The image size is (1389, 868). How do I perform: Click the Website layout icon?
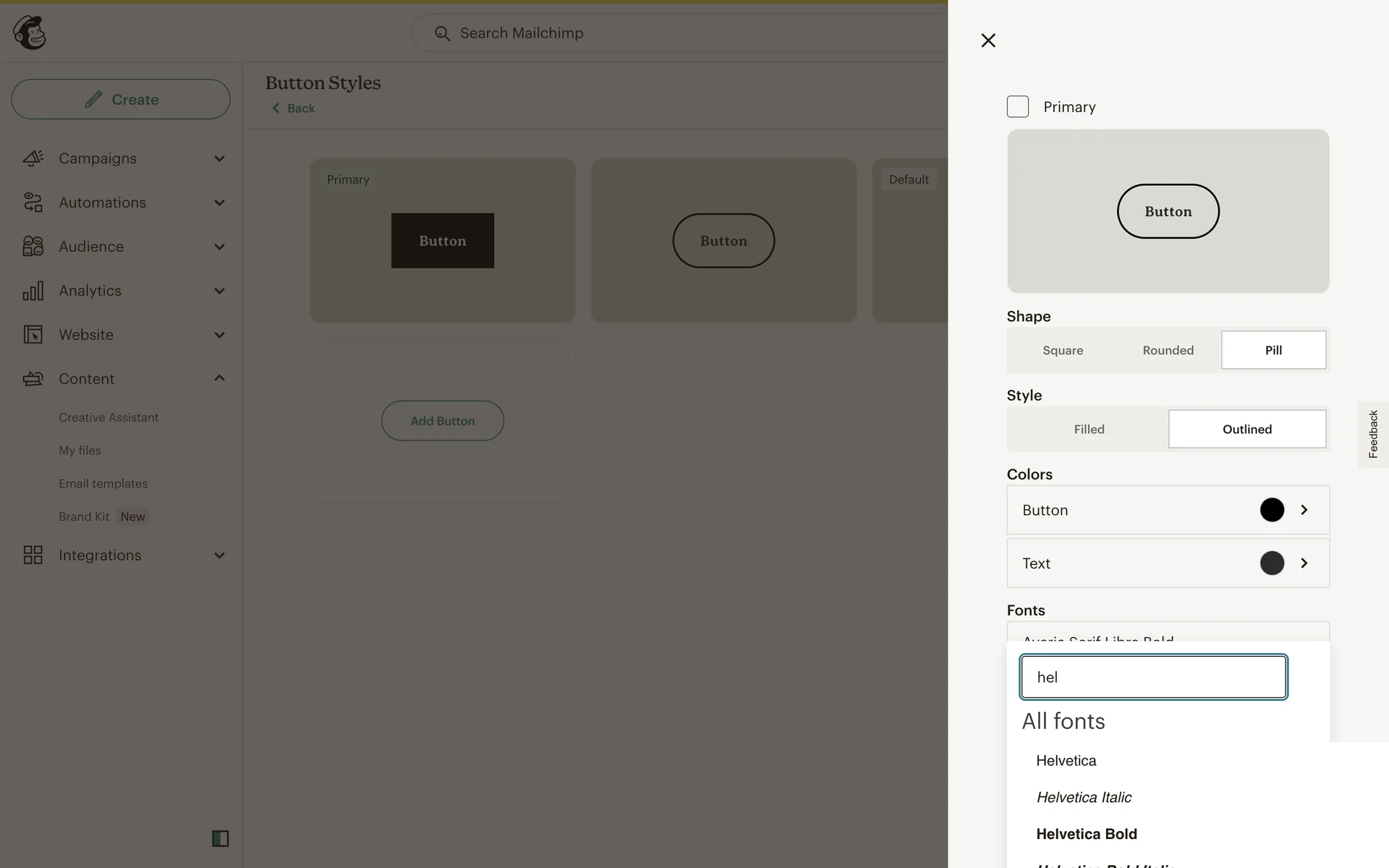[33, 335]
